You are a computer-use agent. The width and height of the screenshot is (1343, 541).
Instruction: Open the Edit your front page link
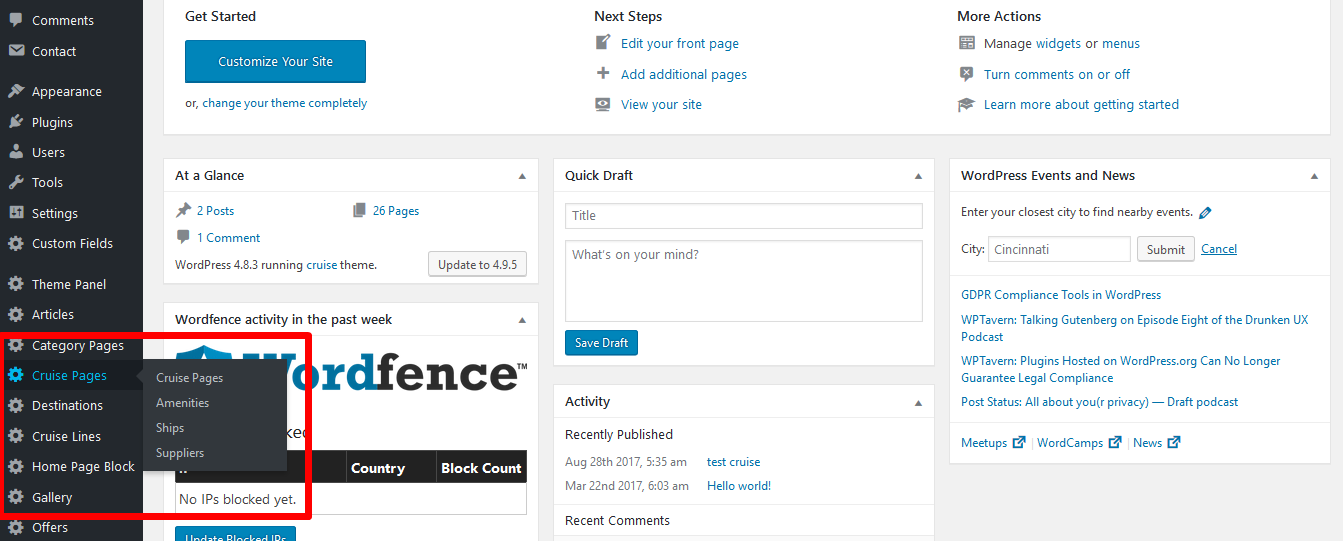680,43
